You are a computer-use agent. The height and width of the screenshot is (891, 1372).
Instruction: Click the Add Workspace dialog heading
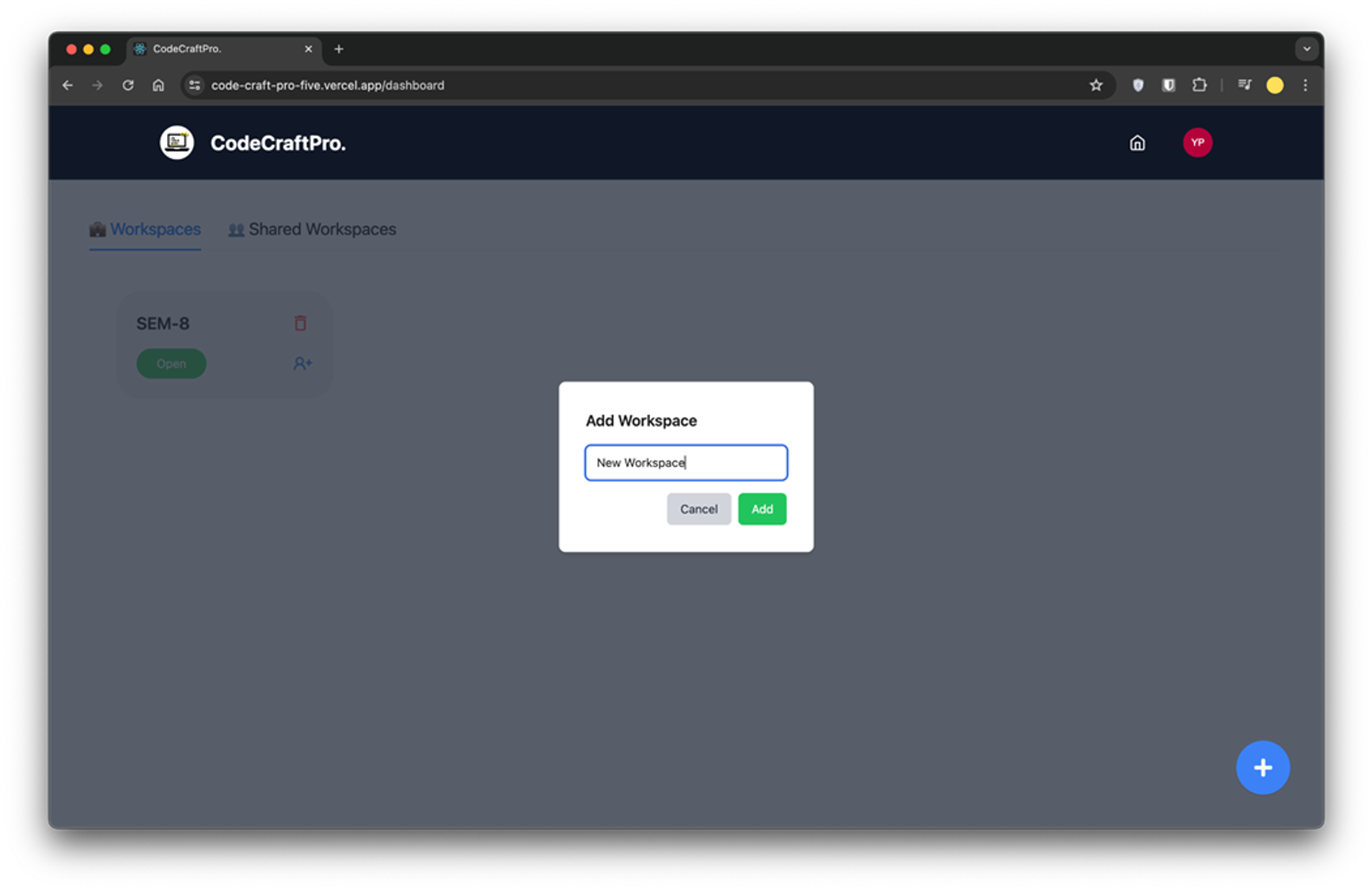[640, 421]
